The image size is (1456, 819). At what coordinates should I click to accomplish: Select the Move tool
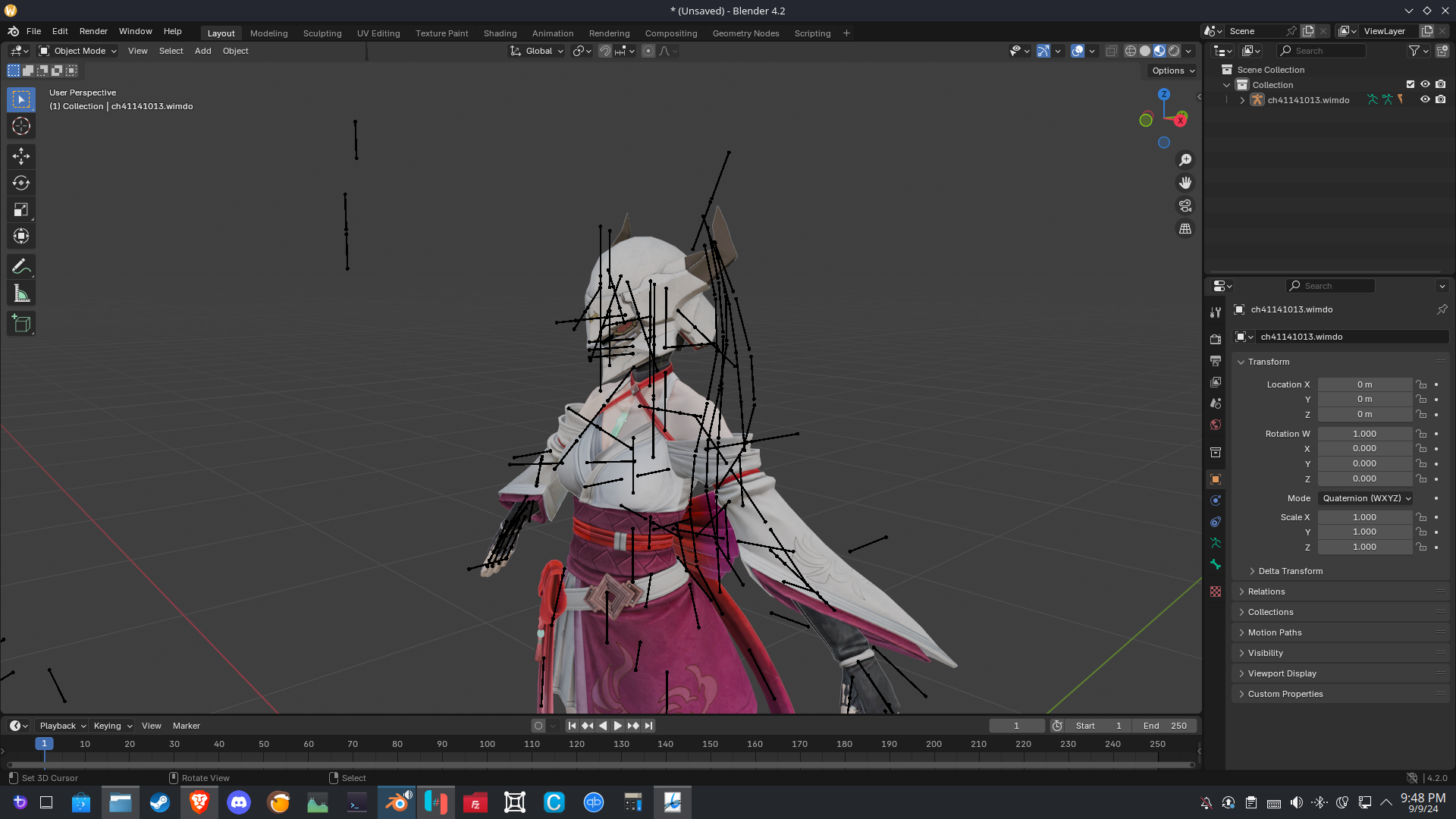21,156
